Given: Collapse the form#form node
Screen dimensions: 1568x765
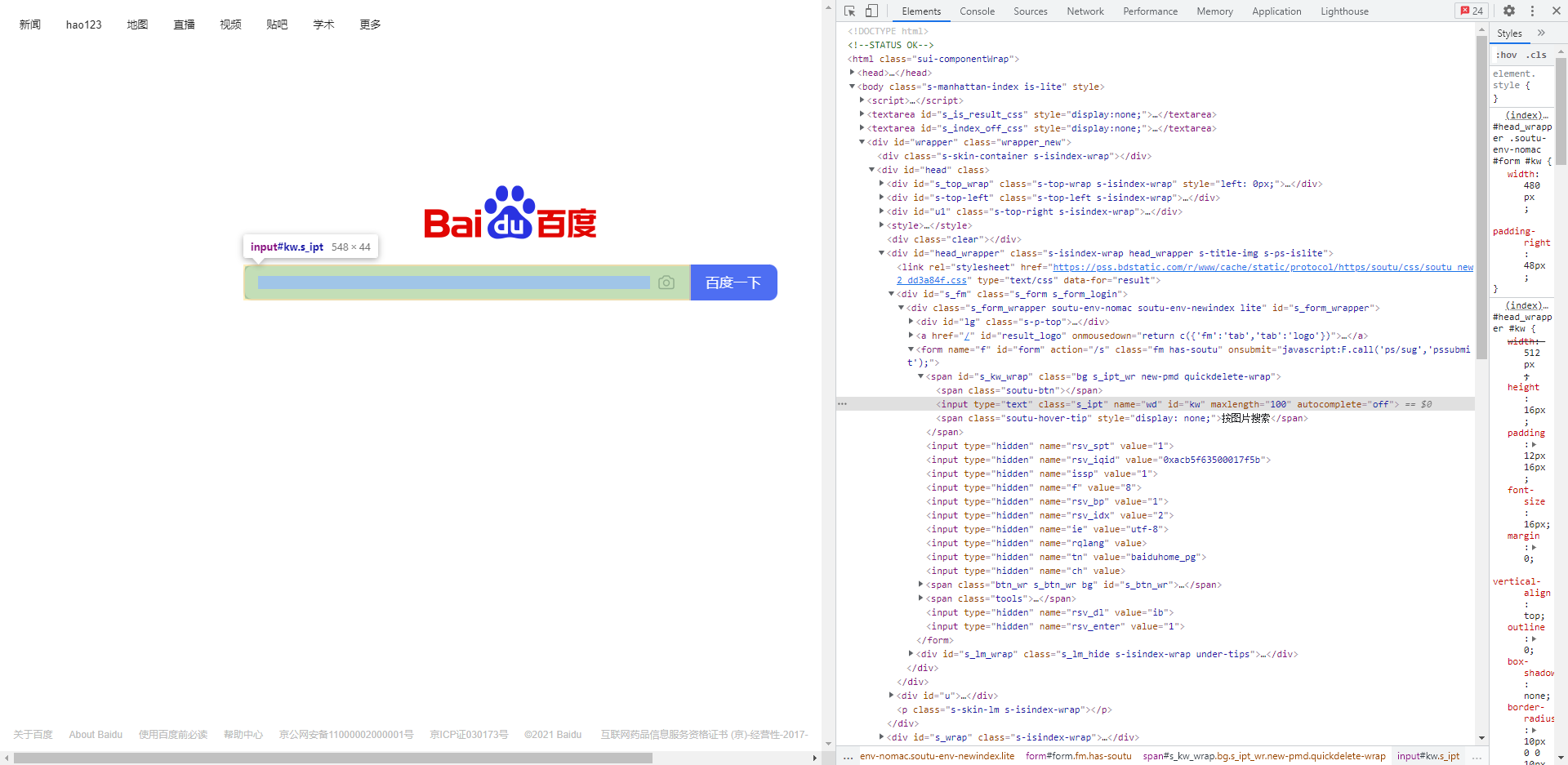Looking at the screenshot, I should [x=911, y=349].
